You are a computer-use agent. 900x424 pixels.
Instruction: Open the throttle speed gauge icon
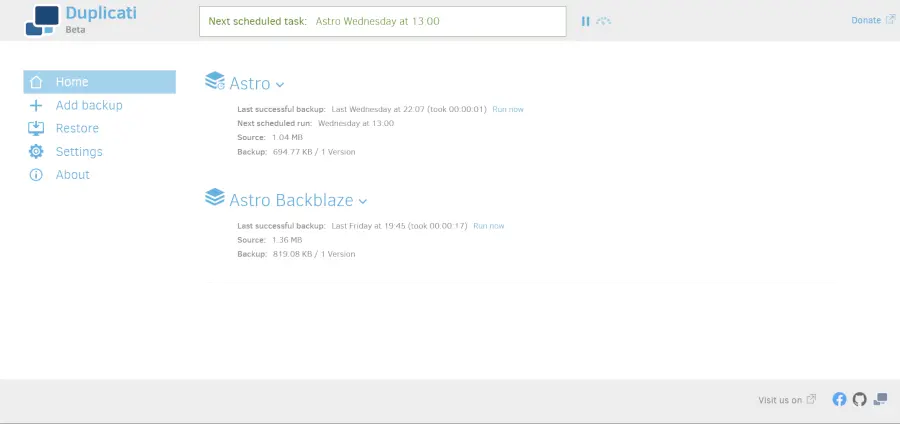(x=603, y=21)
